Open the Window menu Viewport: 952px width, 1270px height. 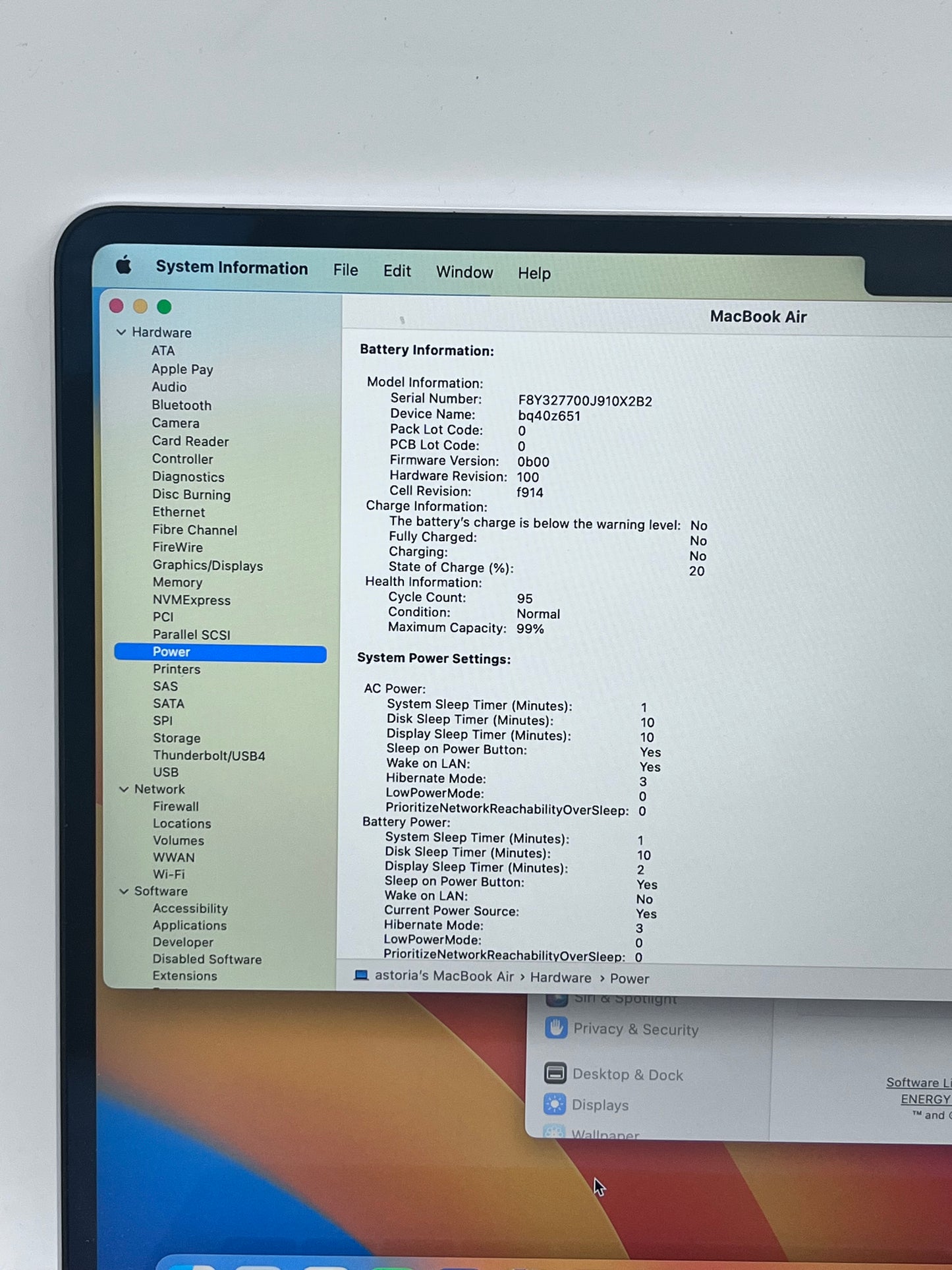pos(464,272)
